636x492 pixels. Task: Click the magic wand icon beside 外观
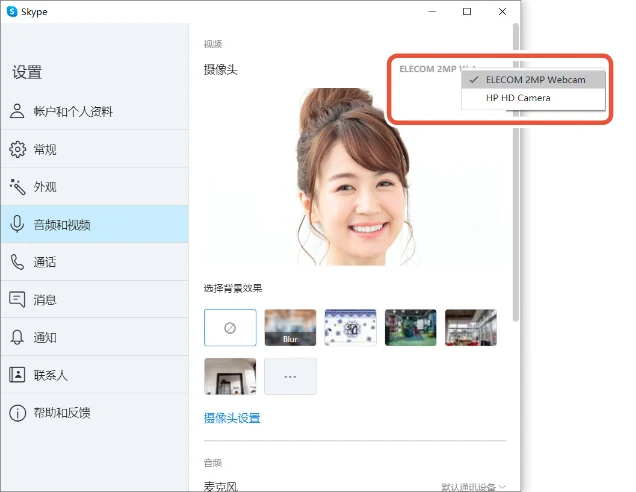pyautogui.click(x=17, y=187)
